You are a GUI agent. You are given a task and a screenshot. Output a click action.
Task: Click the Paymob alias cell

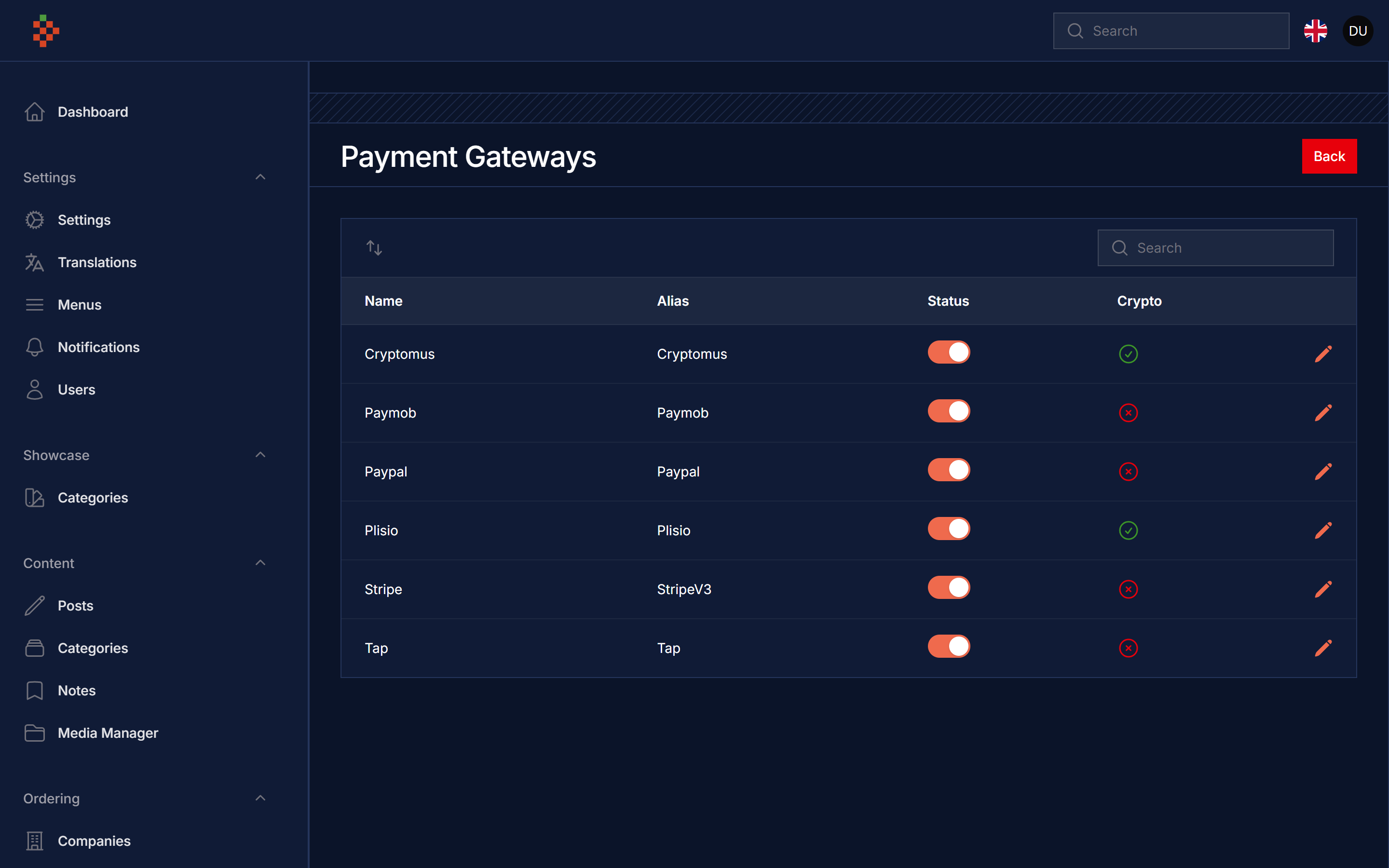pyautogui.click(x=682, y=413)
